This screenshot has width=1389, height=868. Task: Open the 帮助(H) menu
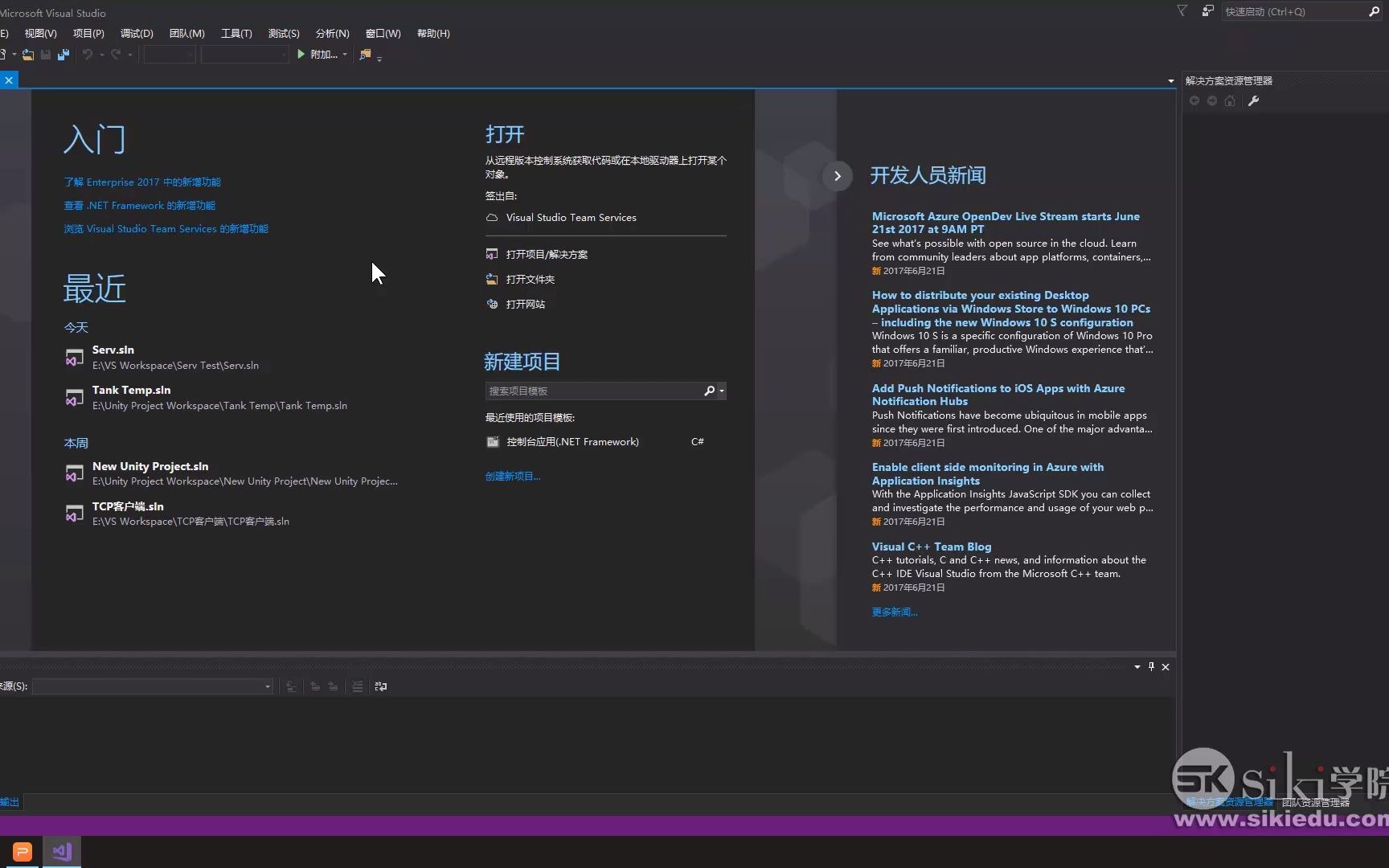coord(433,33)
